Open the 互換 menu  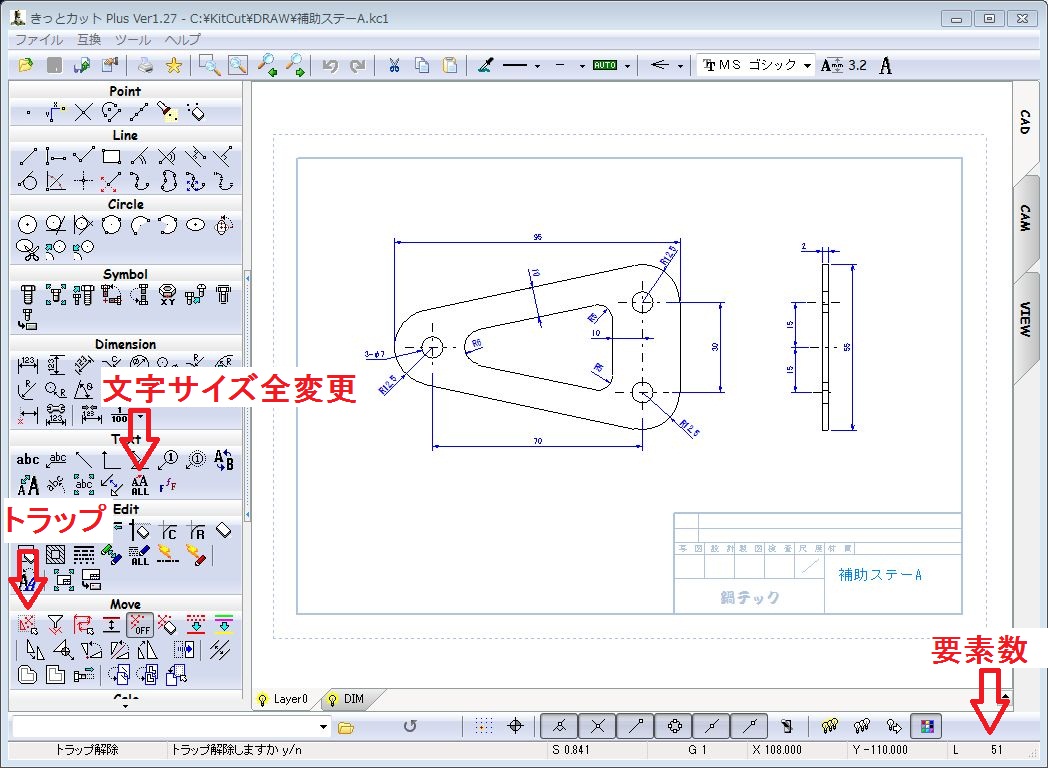click(89, 39)
